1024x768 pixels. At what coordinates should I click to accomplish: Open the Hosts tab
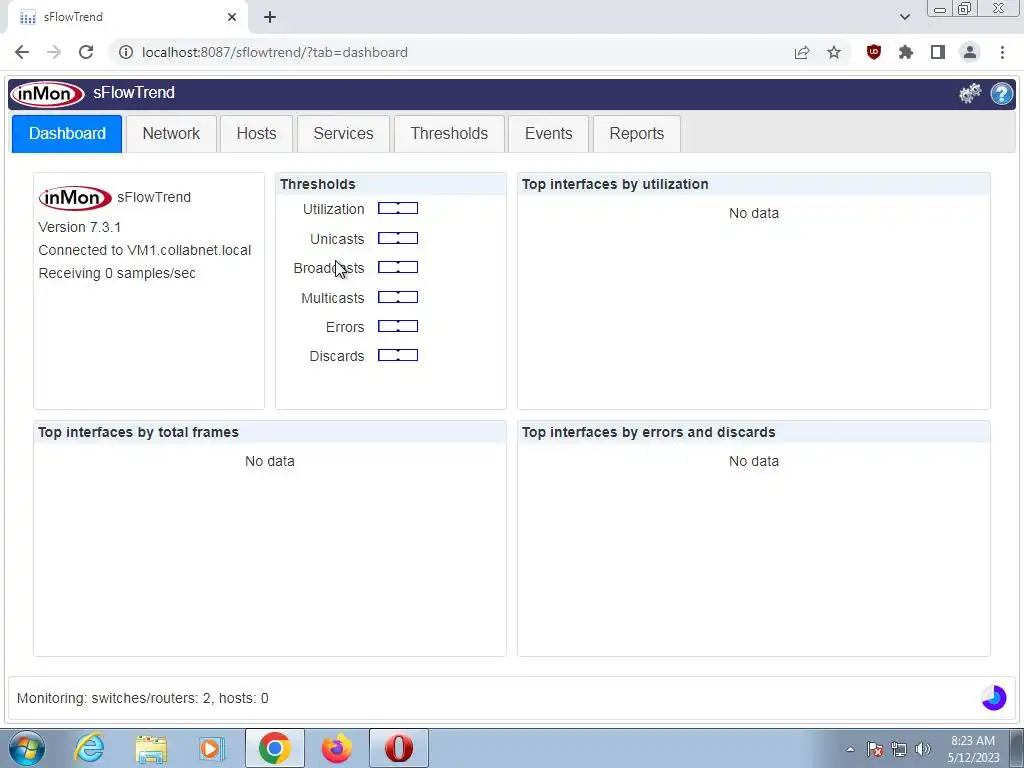click(x=257, y=134)
